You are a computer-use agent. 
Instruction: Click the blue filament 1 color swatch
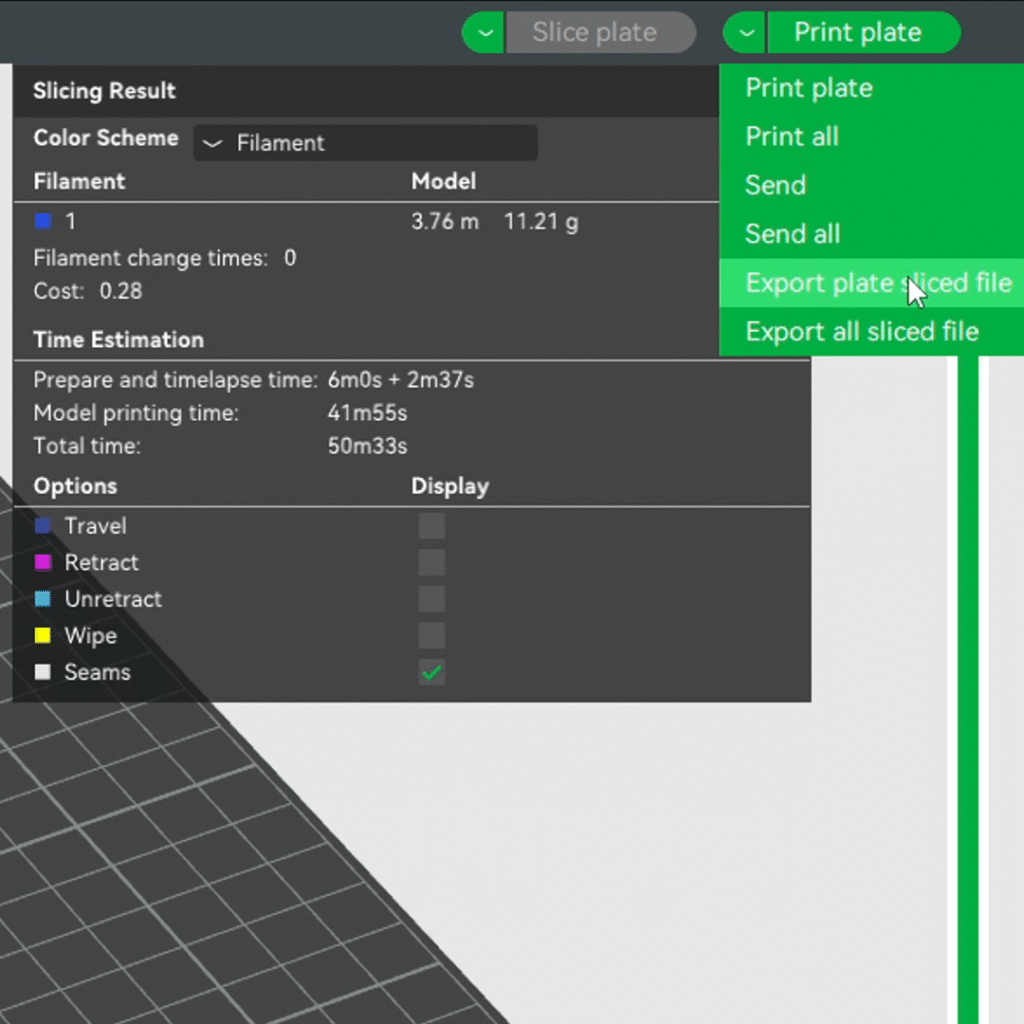(43, 221)
